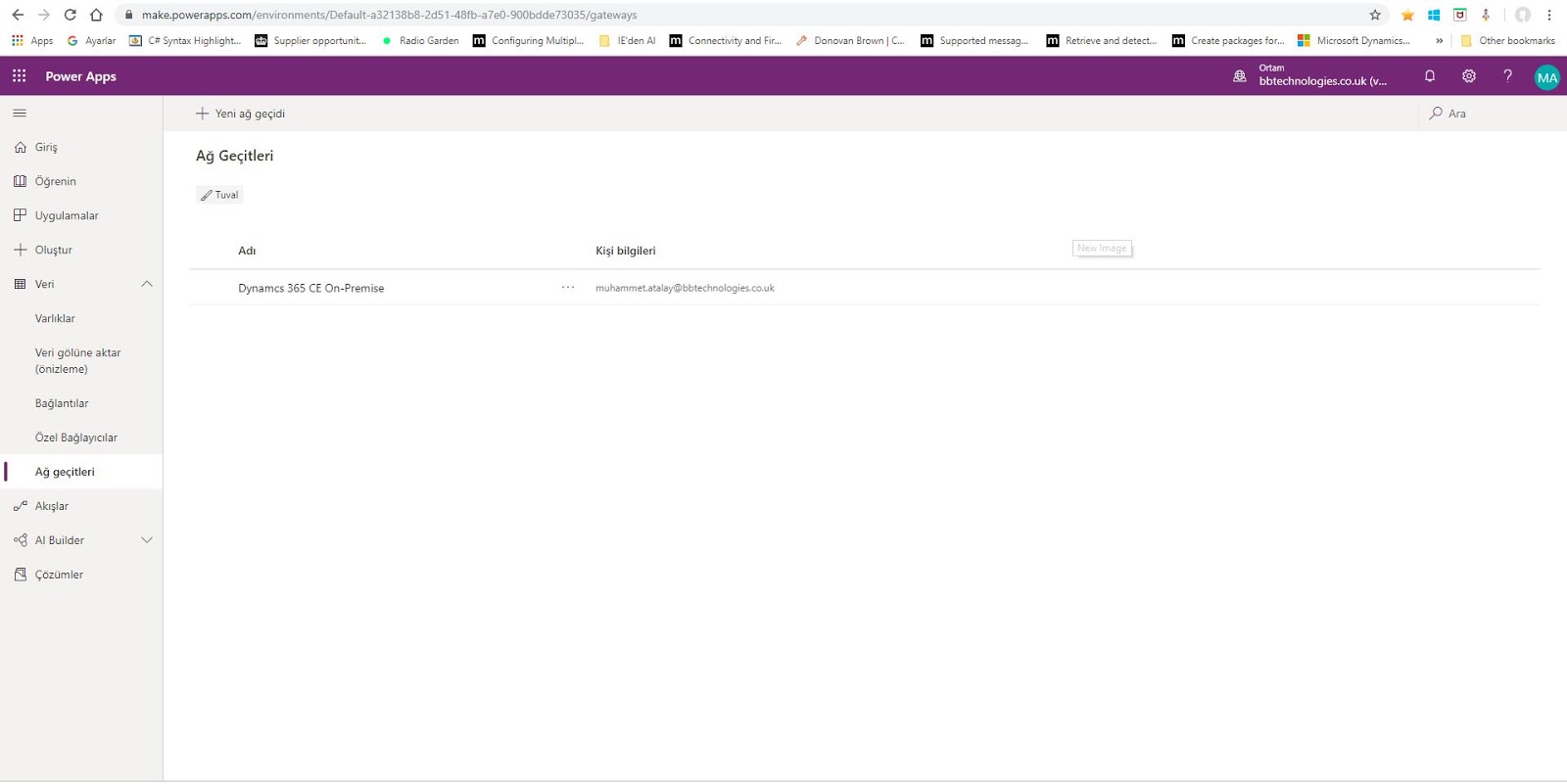Sort by Adı column header
Image resolution: width=1567 pixels, height=784 pixels.
click(x=247, y=251)
